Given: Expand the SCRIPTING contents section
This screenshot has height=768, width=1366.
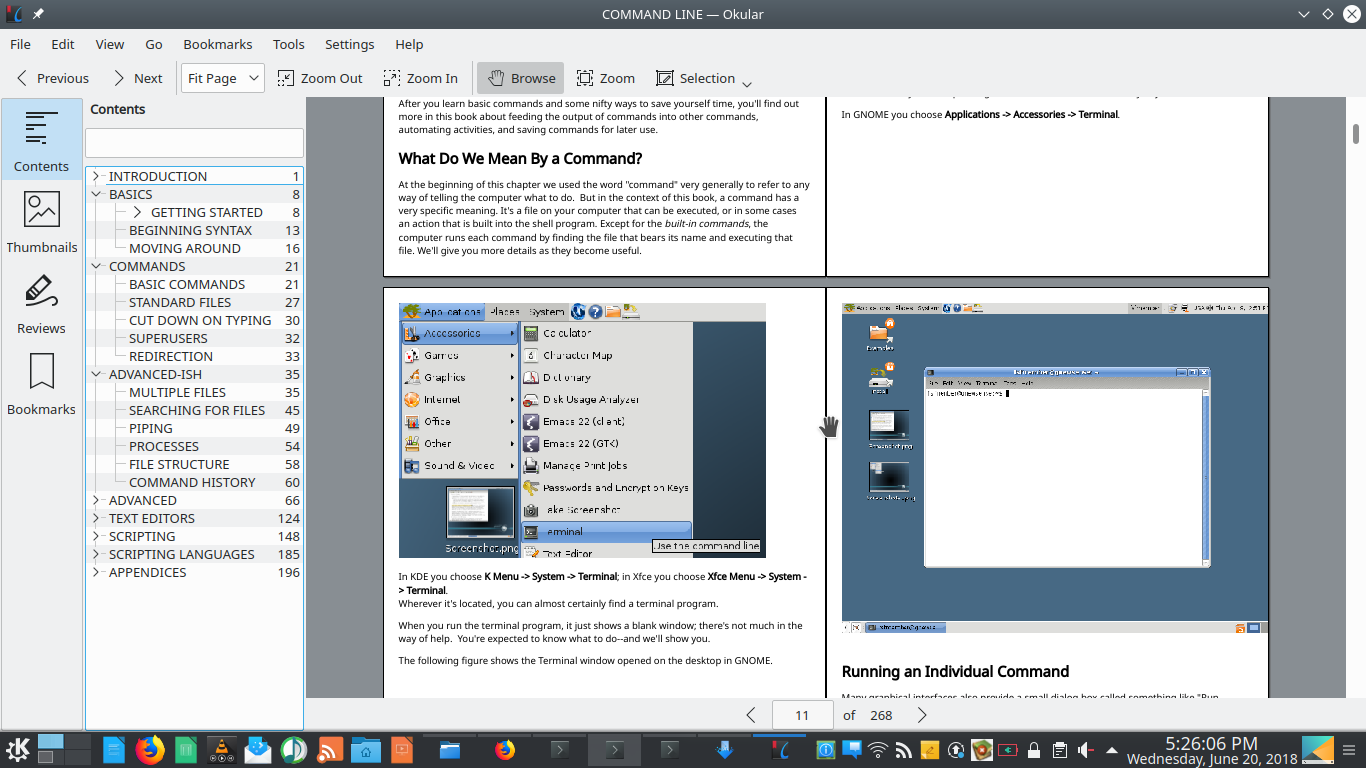Looking at the screenshot, I should 96,536.
